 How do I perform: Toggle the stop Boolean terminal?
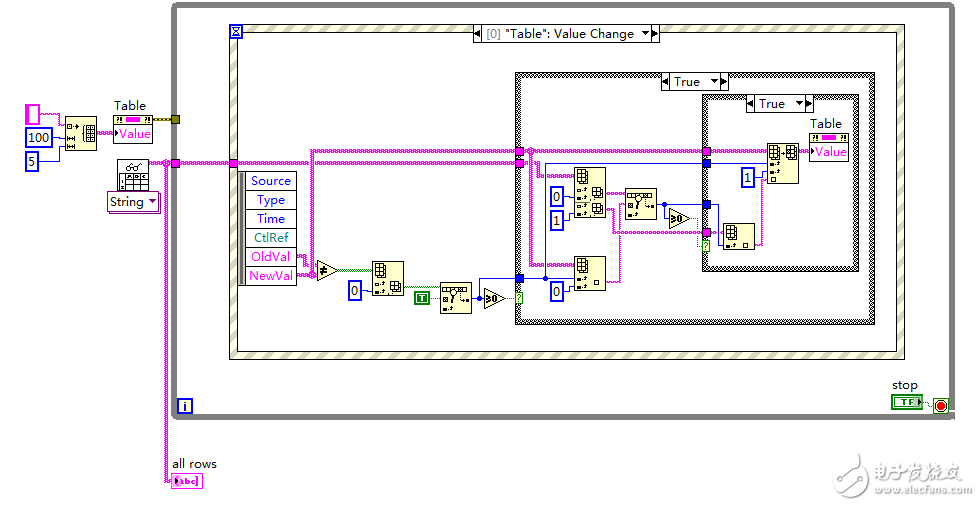click(907, 402)
